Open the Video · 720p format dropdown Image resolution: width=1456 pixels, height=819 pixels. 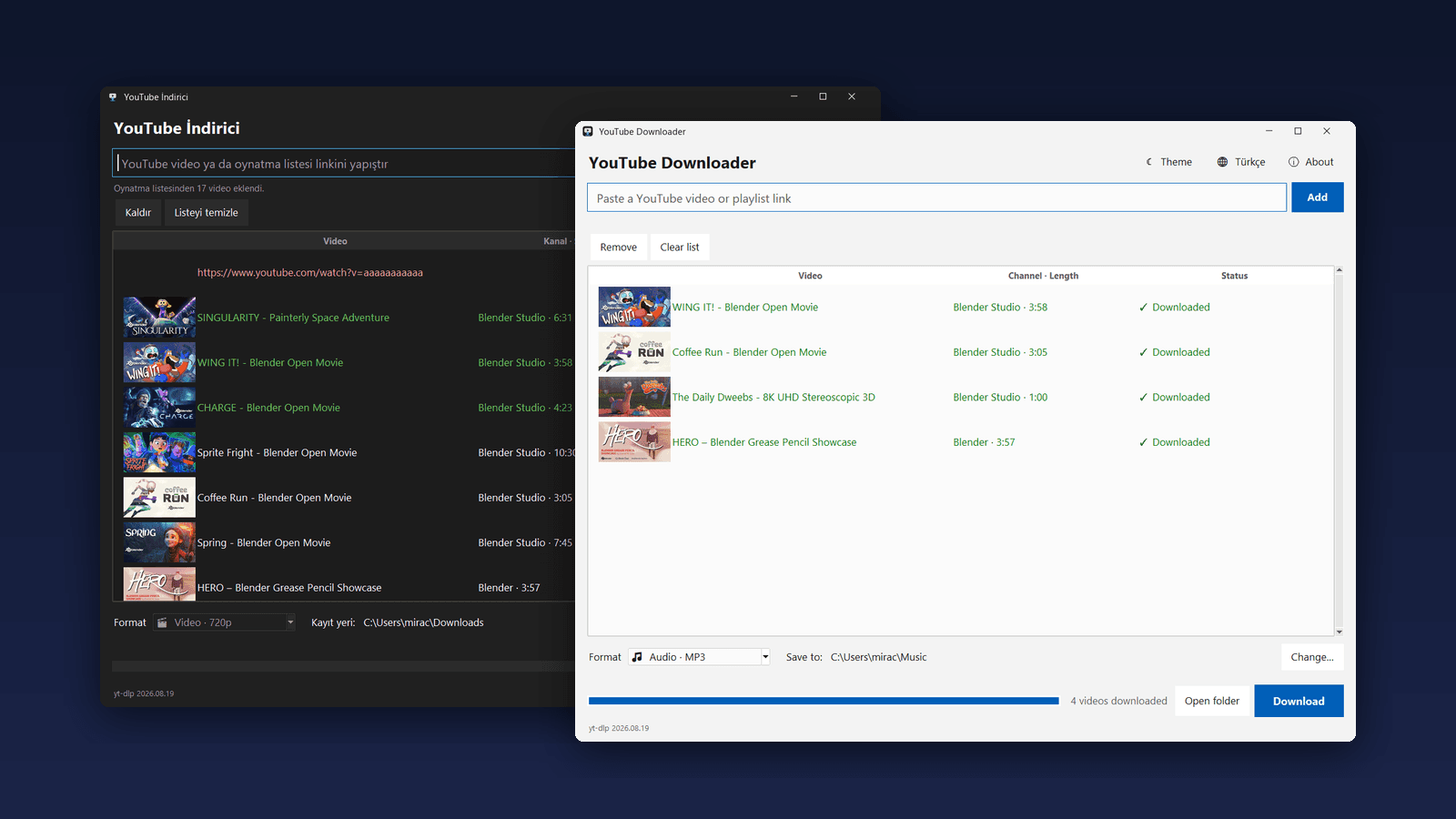(290, 622)
